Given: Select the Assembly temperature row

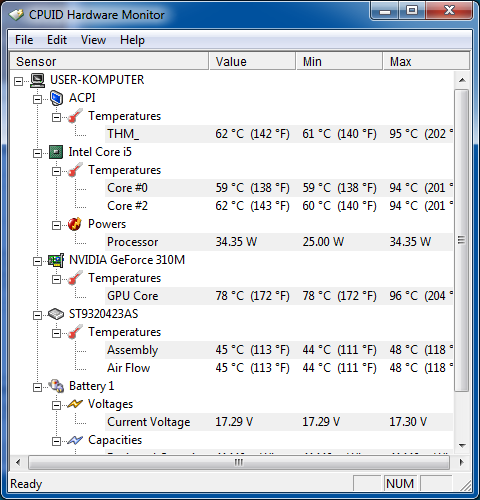Looking at the screenshot, I should [279, 350].
